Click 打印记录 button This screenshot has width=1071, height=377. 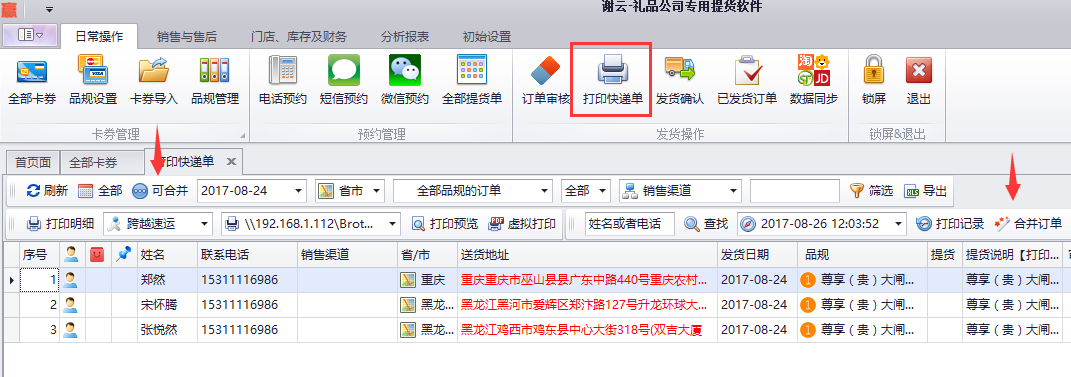(x=949, y=223)
